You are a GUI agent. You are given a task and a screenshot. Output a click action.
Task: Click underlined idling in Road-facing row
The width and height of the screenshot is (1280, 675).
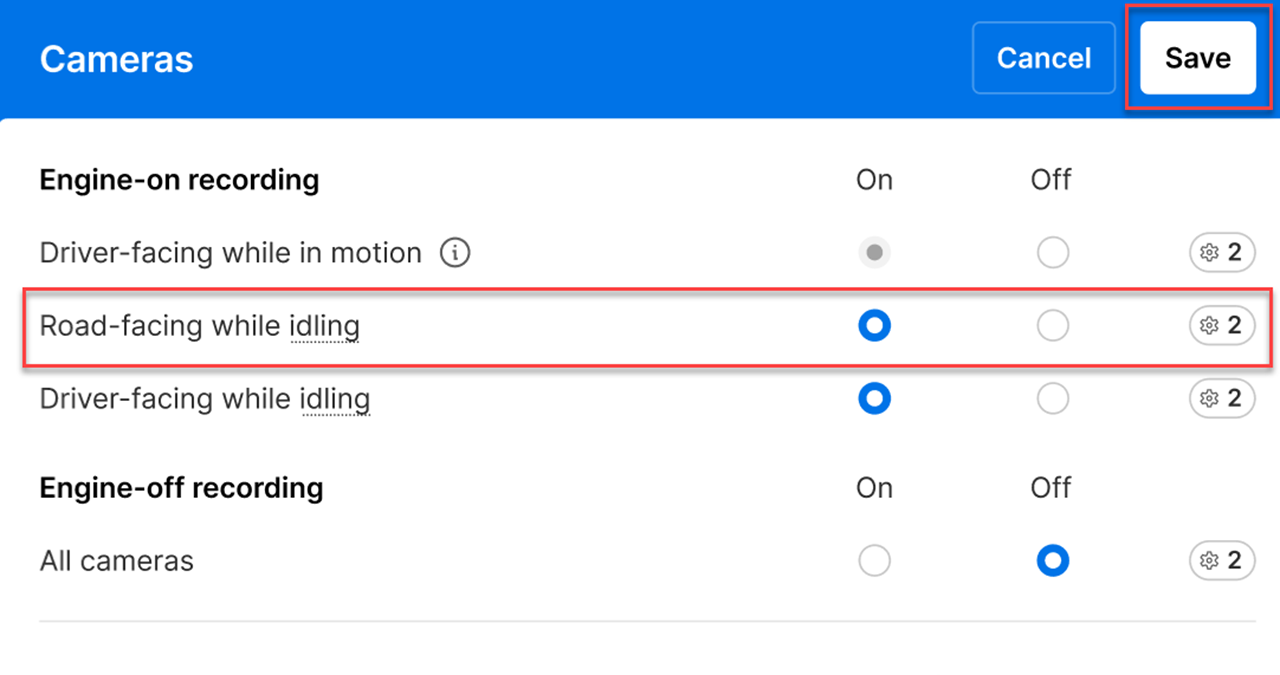324,326
